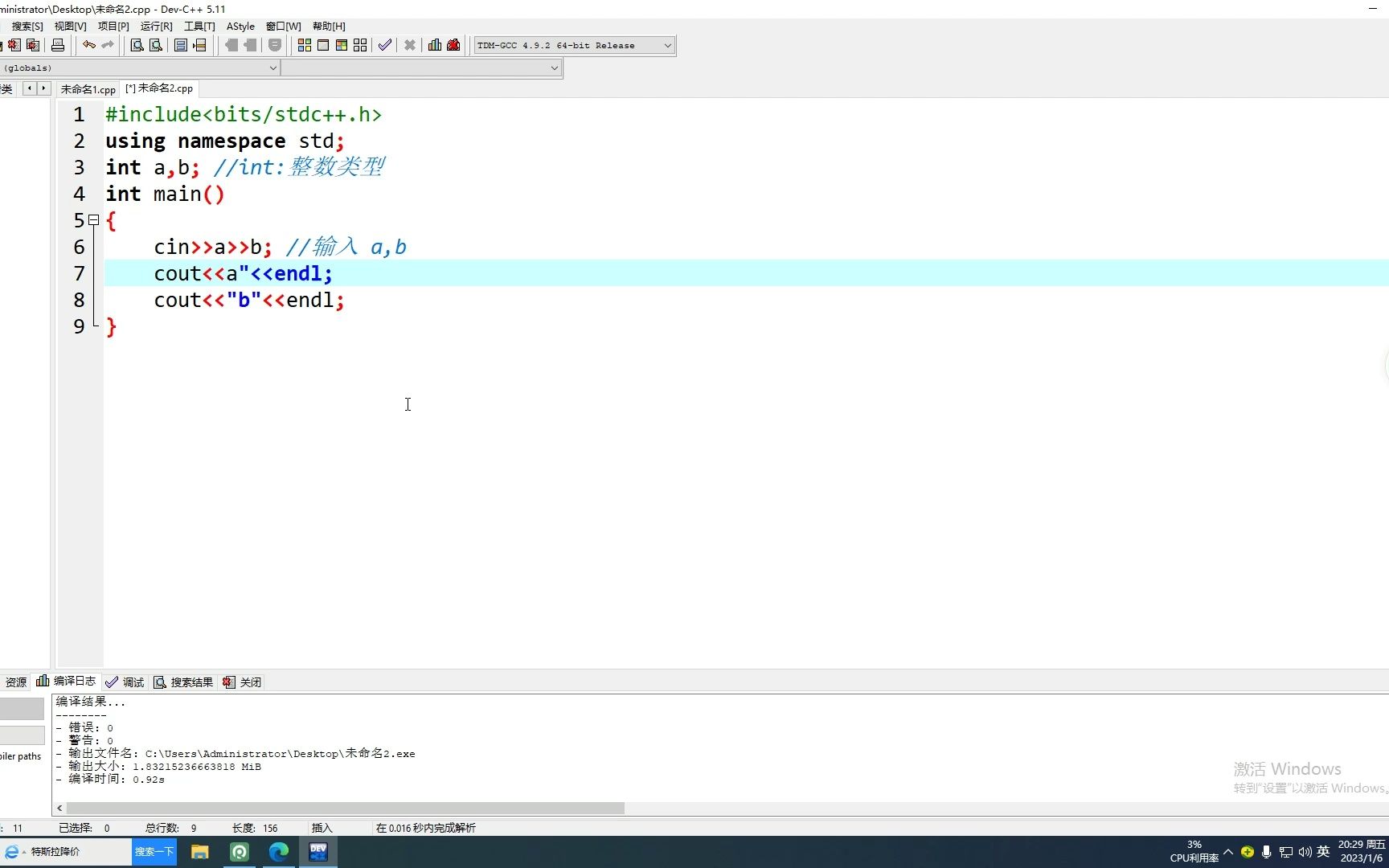This screenshot has width=1389, height=868.
Task: Click the Go to line toolbar icon
Action: click(x=200, y=45)
